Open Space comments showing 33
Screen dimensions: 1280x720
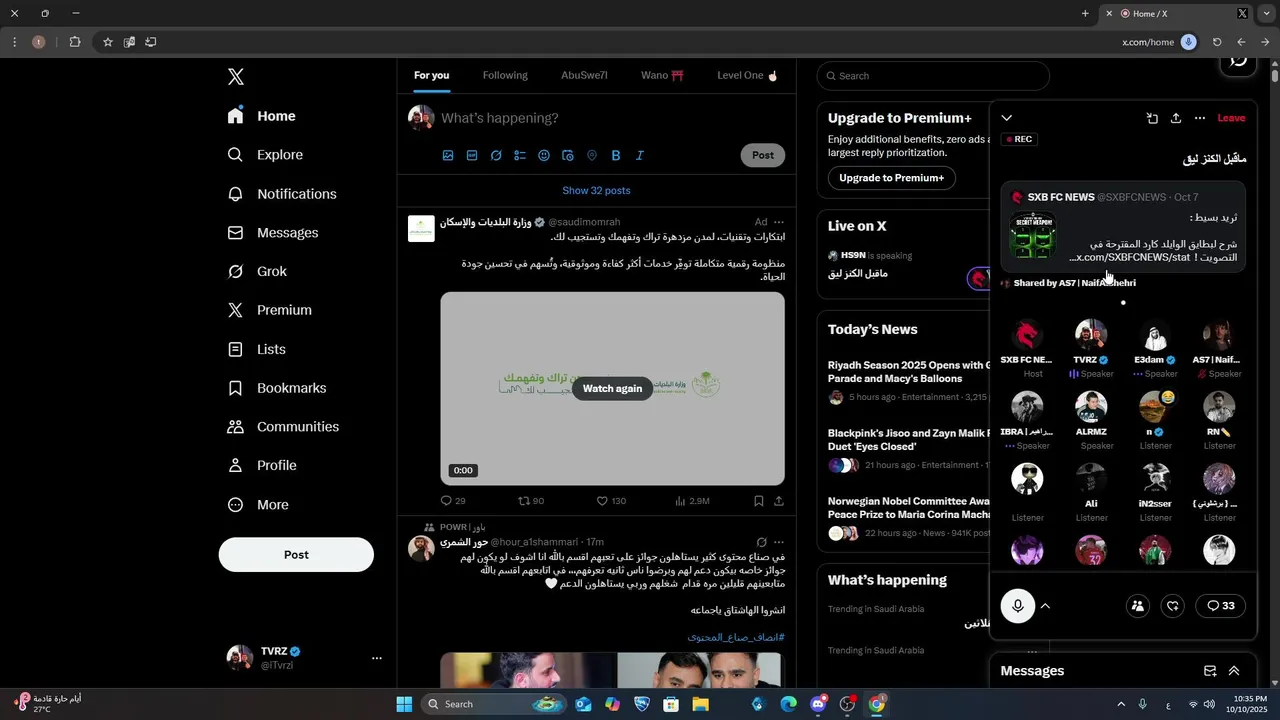[1221, 606]
